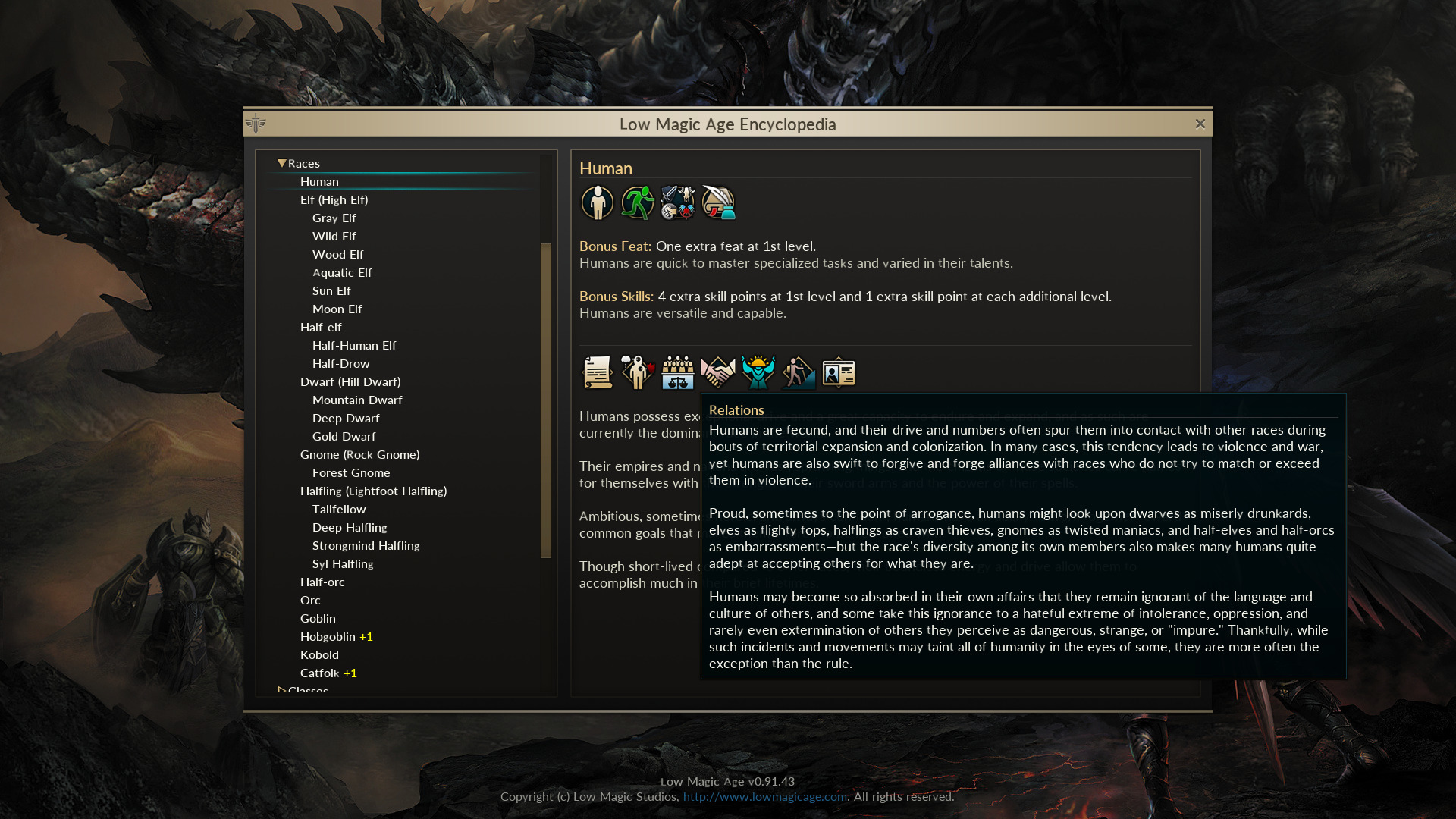Open the www.lowmagicage.com link

click(764, 796)
